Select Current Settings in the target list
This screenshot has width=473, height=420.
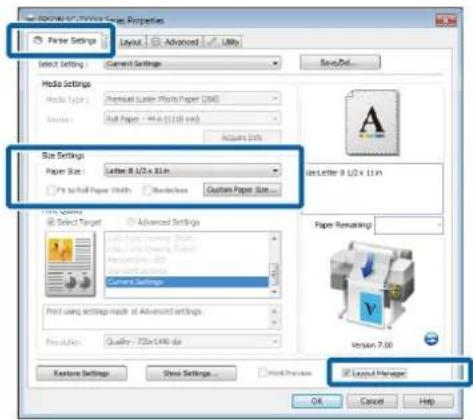[x=187, y=282]
